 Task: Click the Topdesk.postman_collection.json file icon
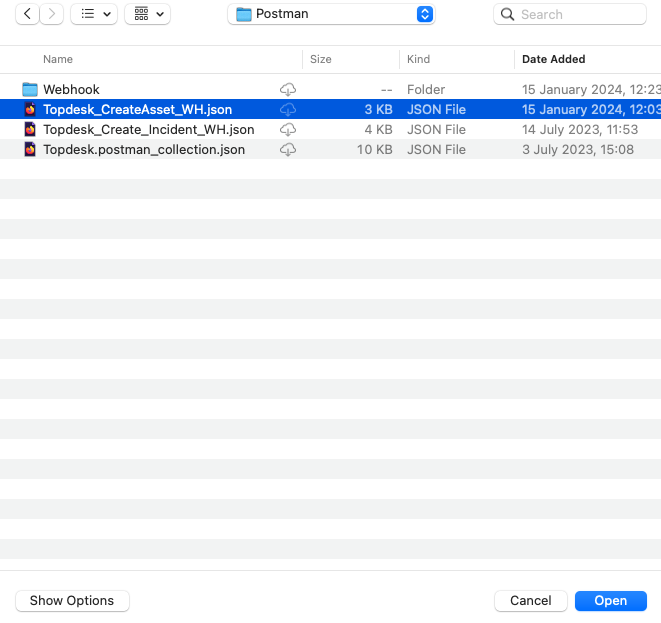[30, 149]
